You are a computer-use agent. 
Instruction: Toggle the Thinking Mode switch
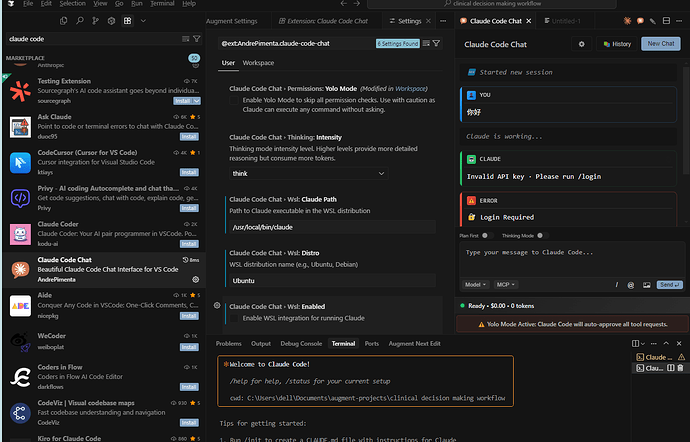pyautogui.click(x=542, y=236)
